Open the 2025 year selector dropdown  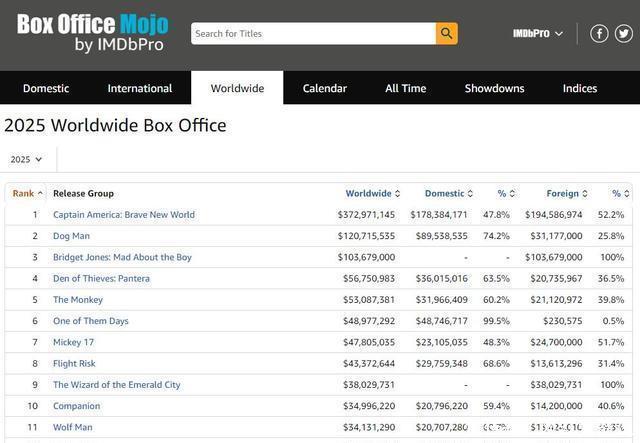[x=26, y=159]
